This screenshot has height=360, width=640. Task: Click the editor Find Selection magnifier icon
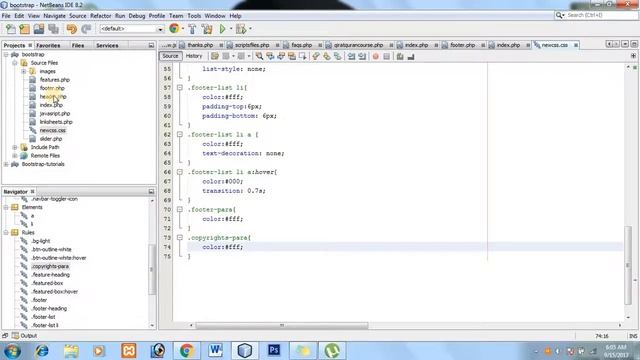(259, 56)
